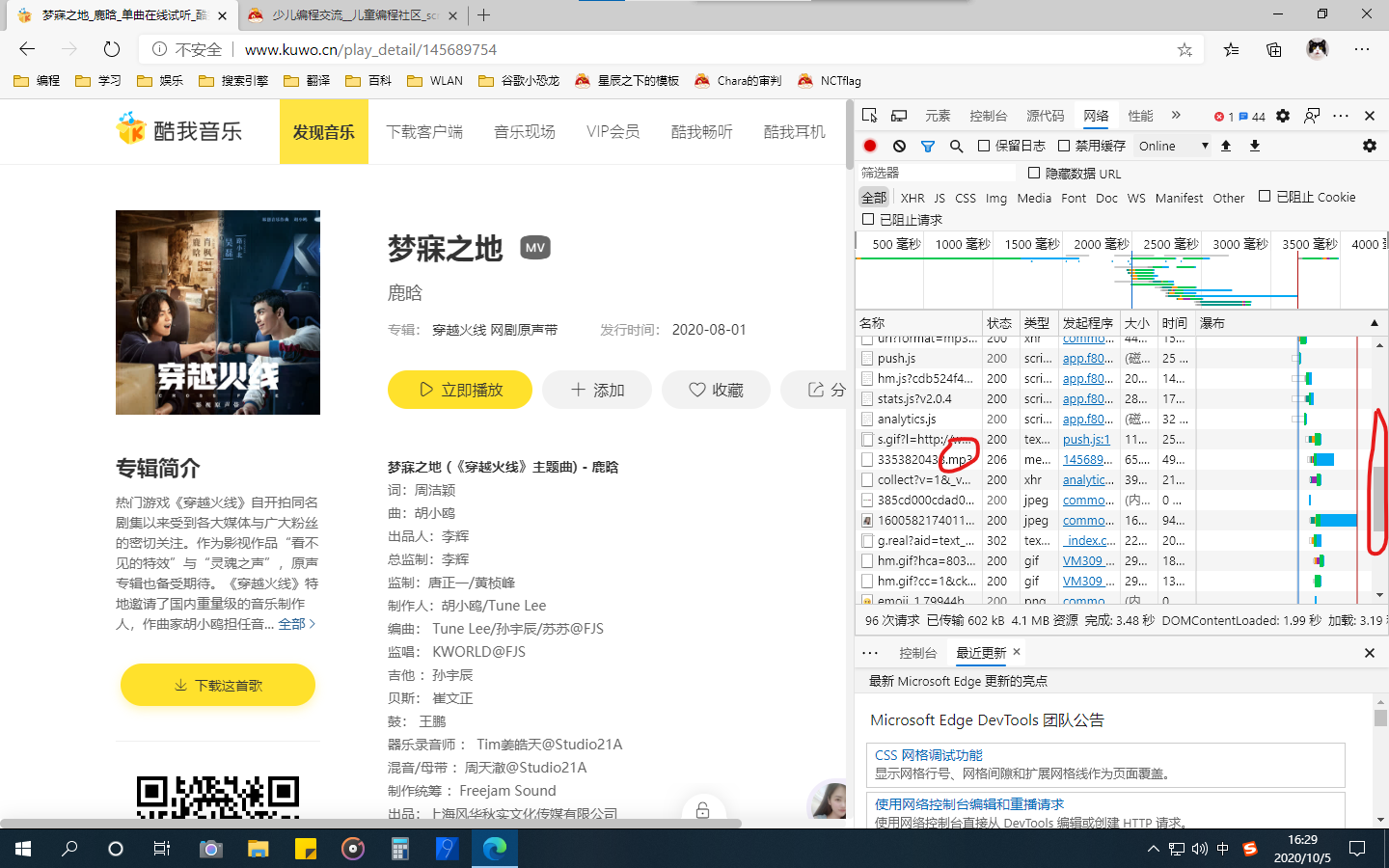Check 隐藏数据 URL option

[1034, 173]
